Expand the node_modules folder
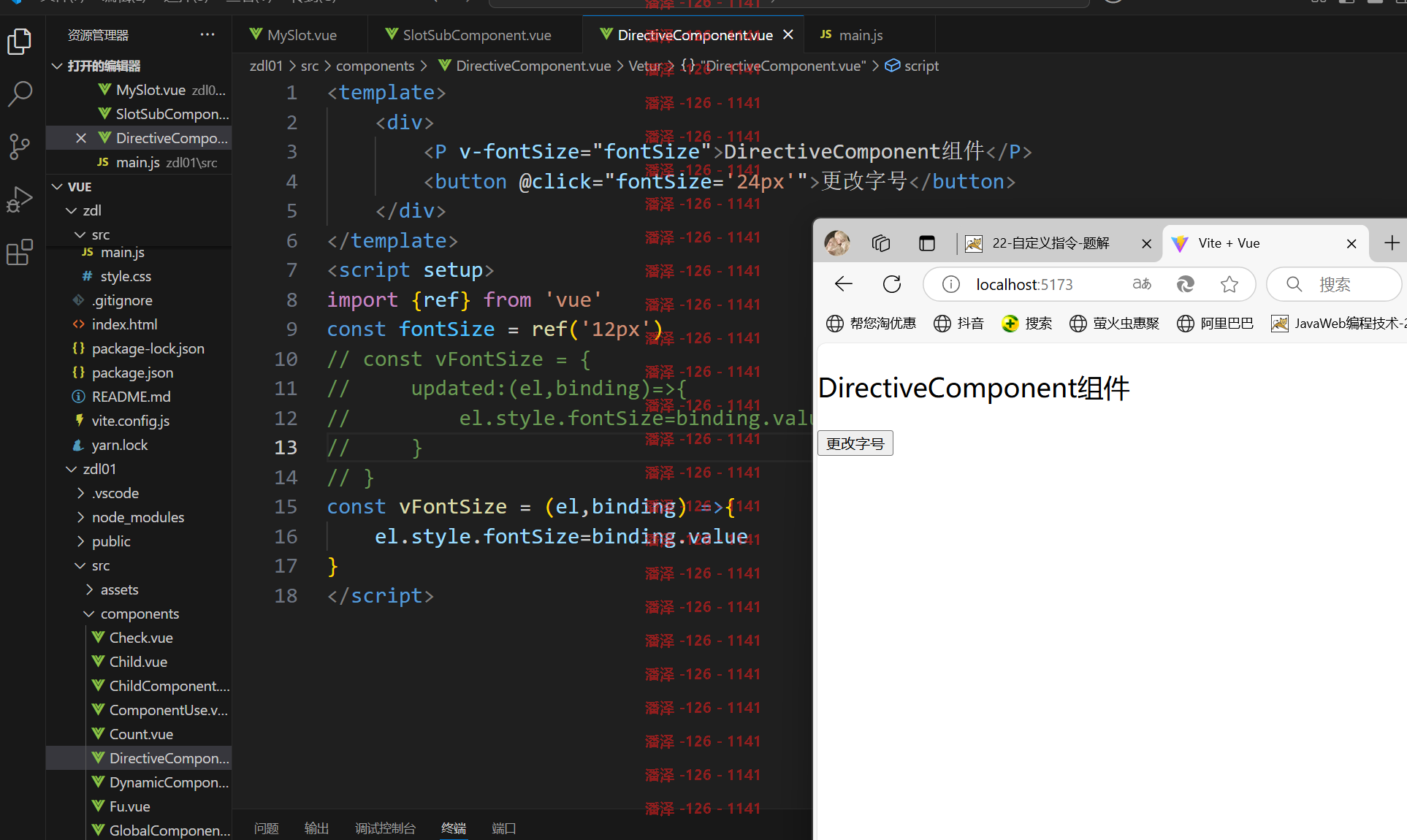 (x=139, y=517)
